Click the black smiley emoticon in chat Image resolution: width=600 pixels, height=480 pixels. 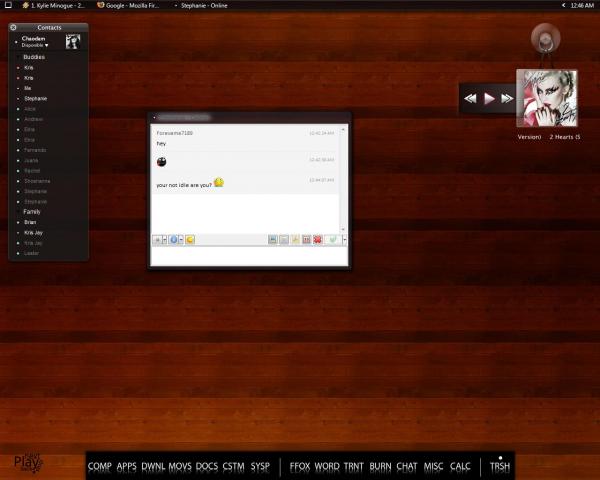click(161, 162)
